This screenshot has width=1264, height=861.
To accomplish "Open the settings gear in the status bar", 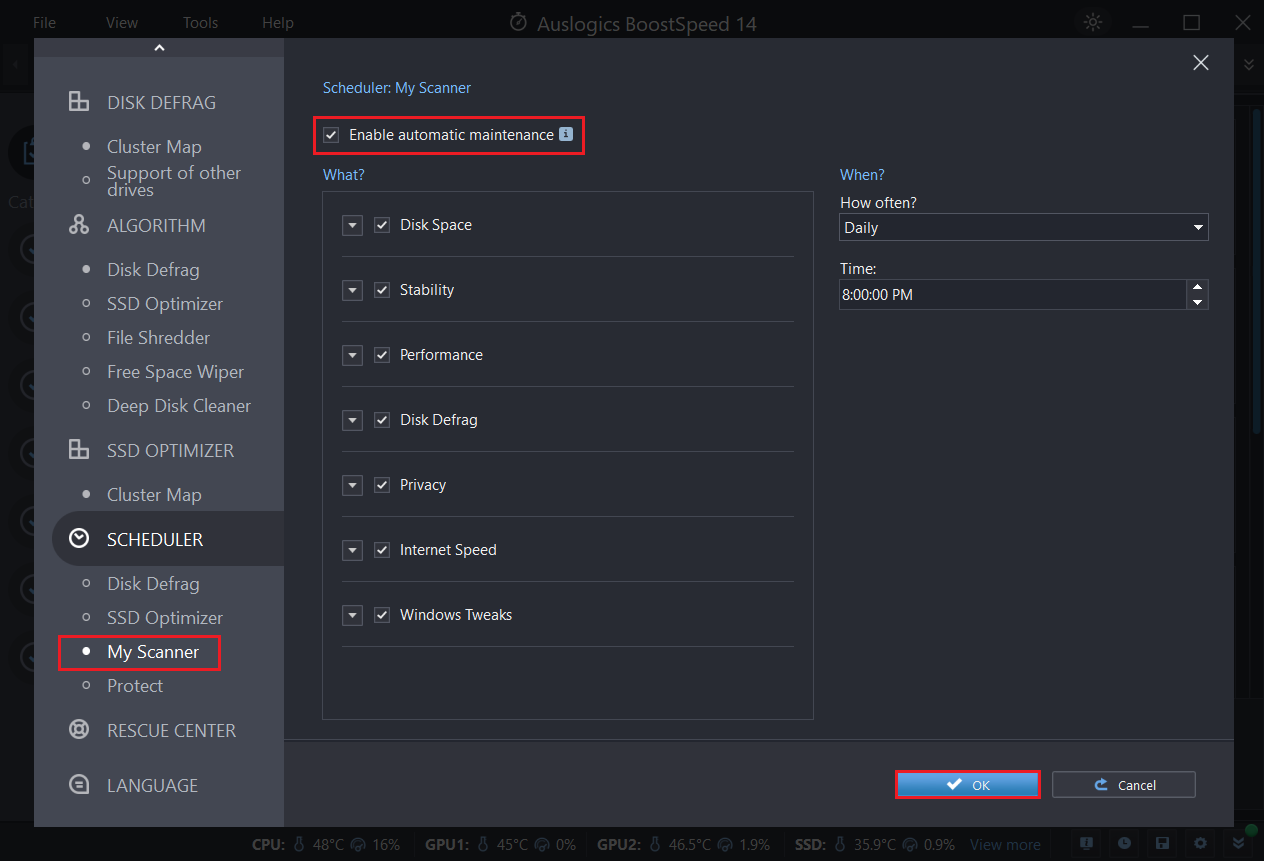I will coord(1199,844).
